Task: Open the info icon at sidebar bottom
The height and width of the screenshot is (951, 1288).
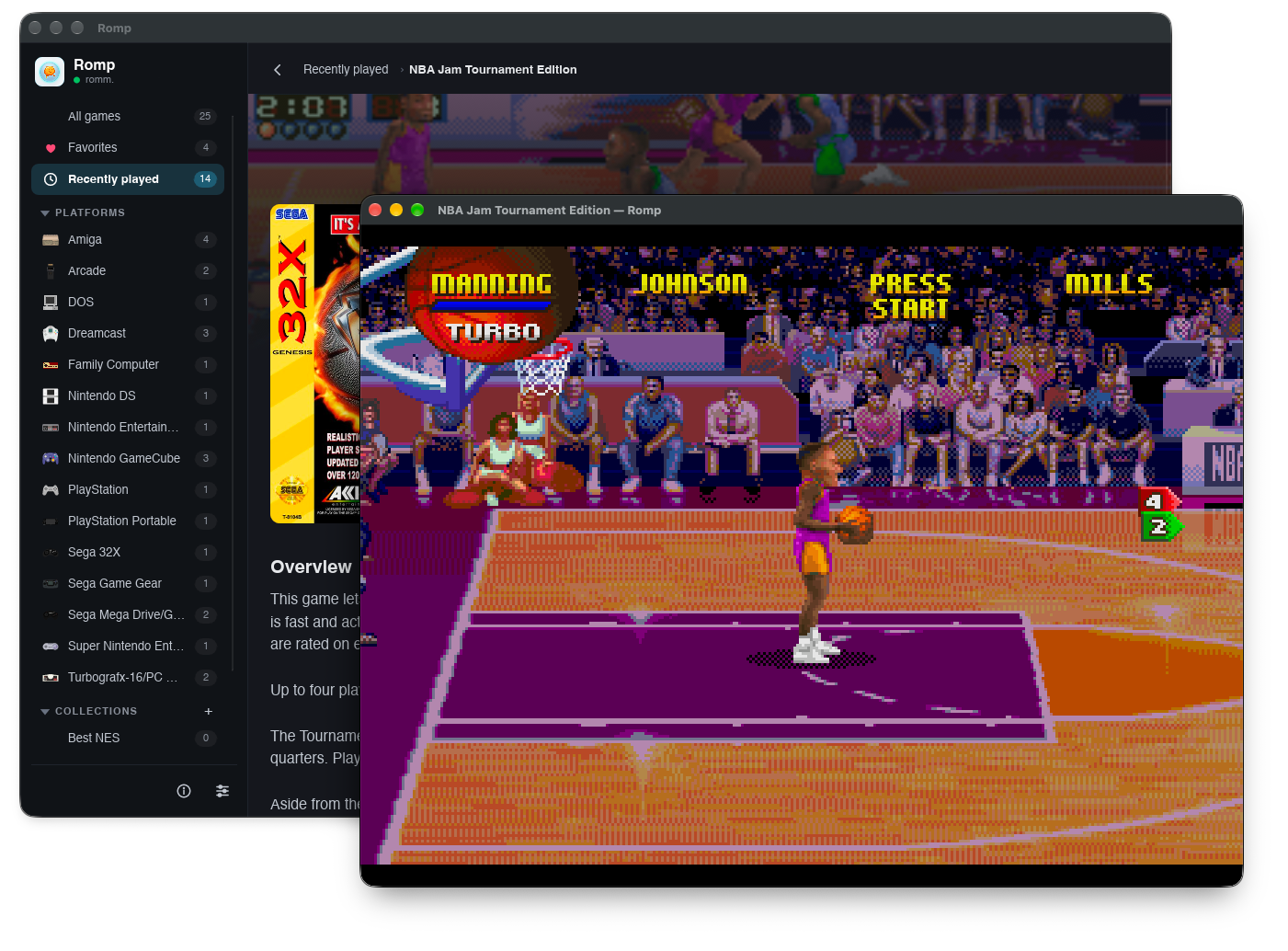Action: point(184,791)
